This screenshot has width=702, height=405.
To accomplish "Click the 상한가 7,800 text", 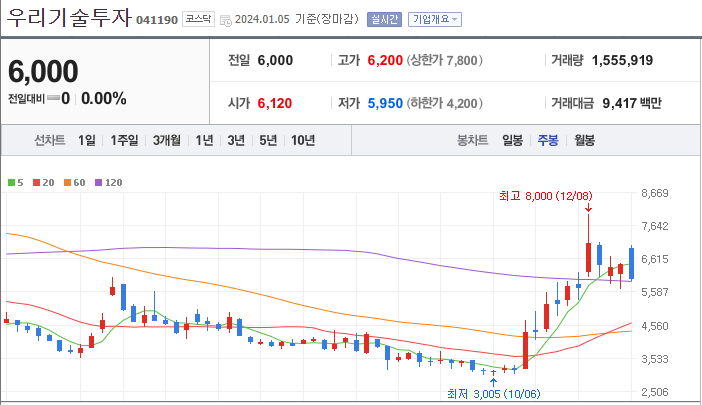I will point(445,60).
